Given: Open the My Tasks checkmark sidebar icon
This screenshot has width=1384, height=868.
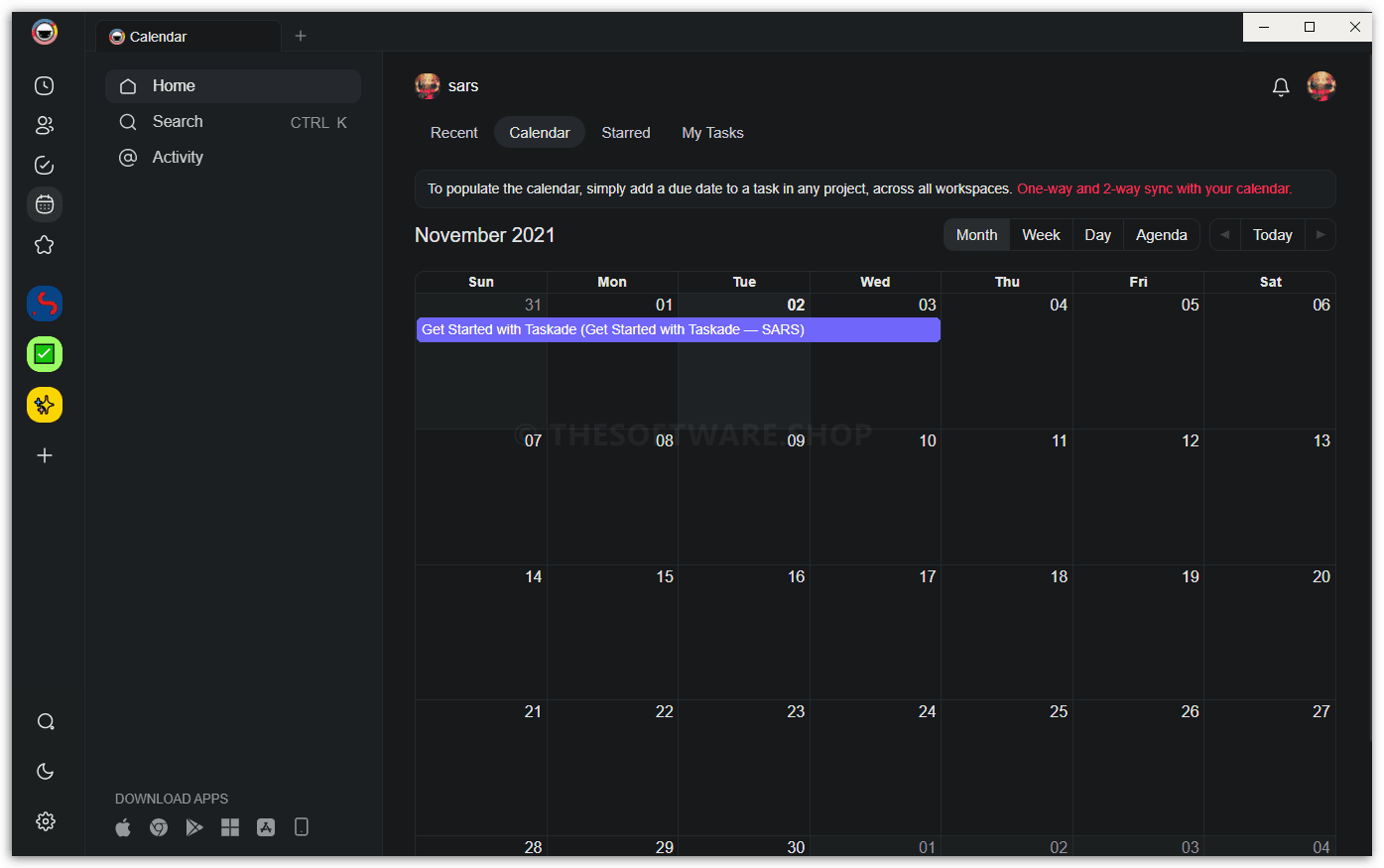Looking at the screenshot, I should [45, 166].
